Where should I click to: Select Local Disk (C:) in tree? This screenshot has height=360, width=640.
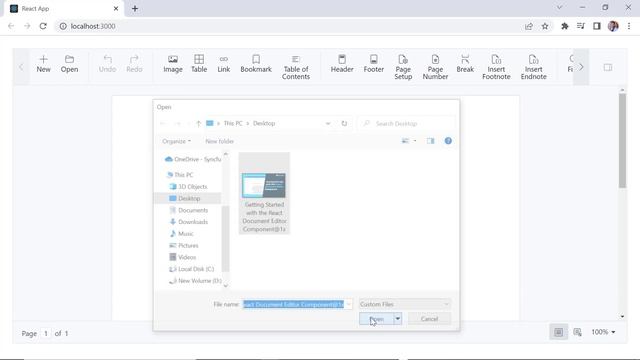(192, 269)
